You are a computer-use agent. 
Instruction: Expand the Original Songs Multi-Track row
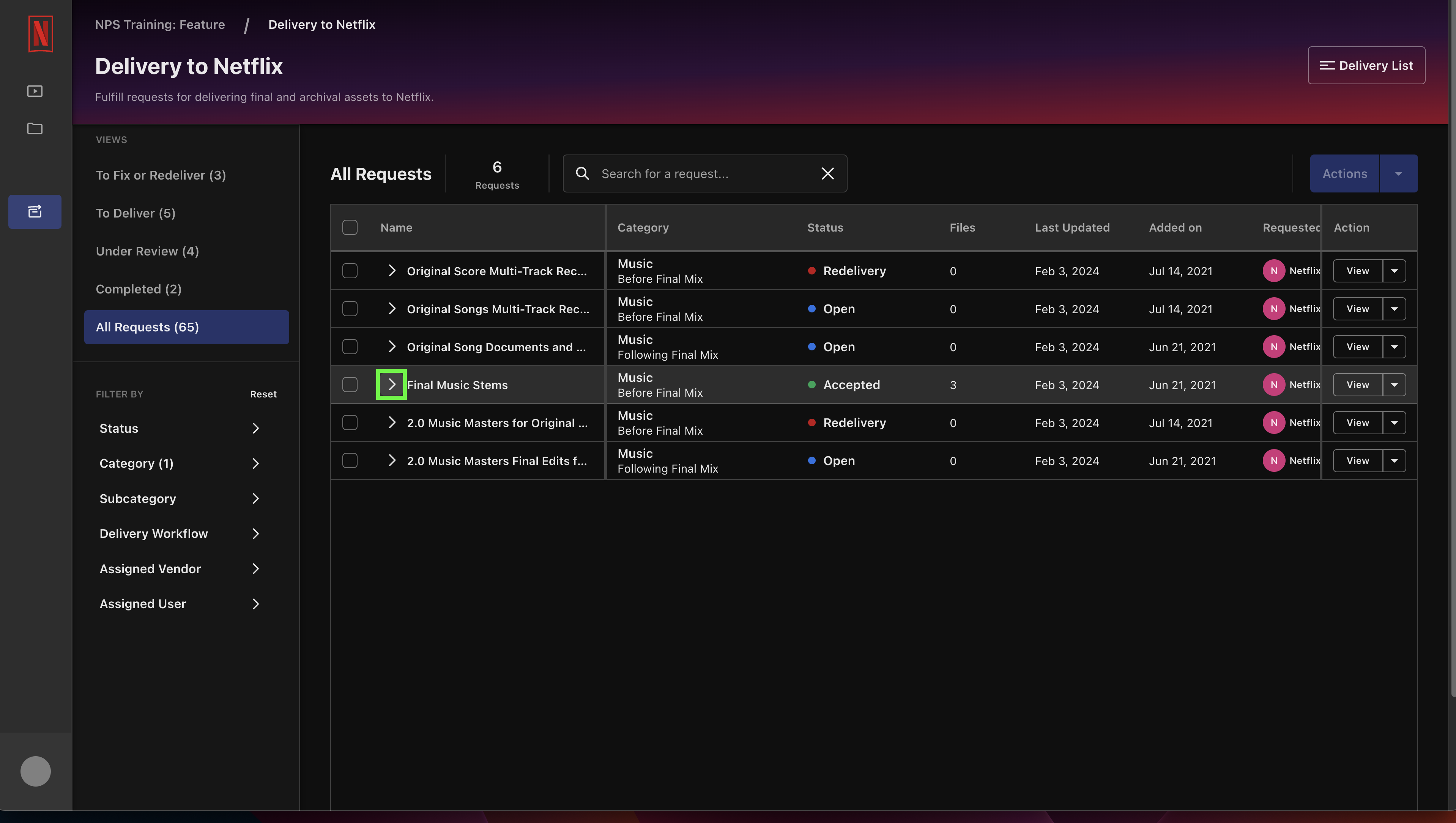392,308
